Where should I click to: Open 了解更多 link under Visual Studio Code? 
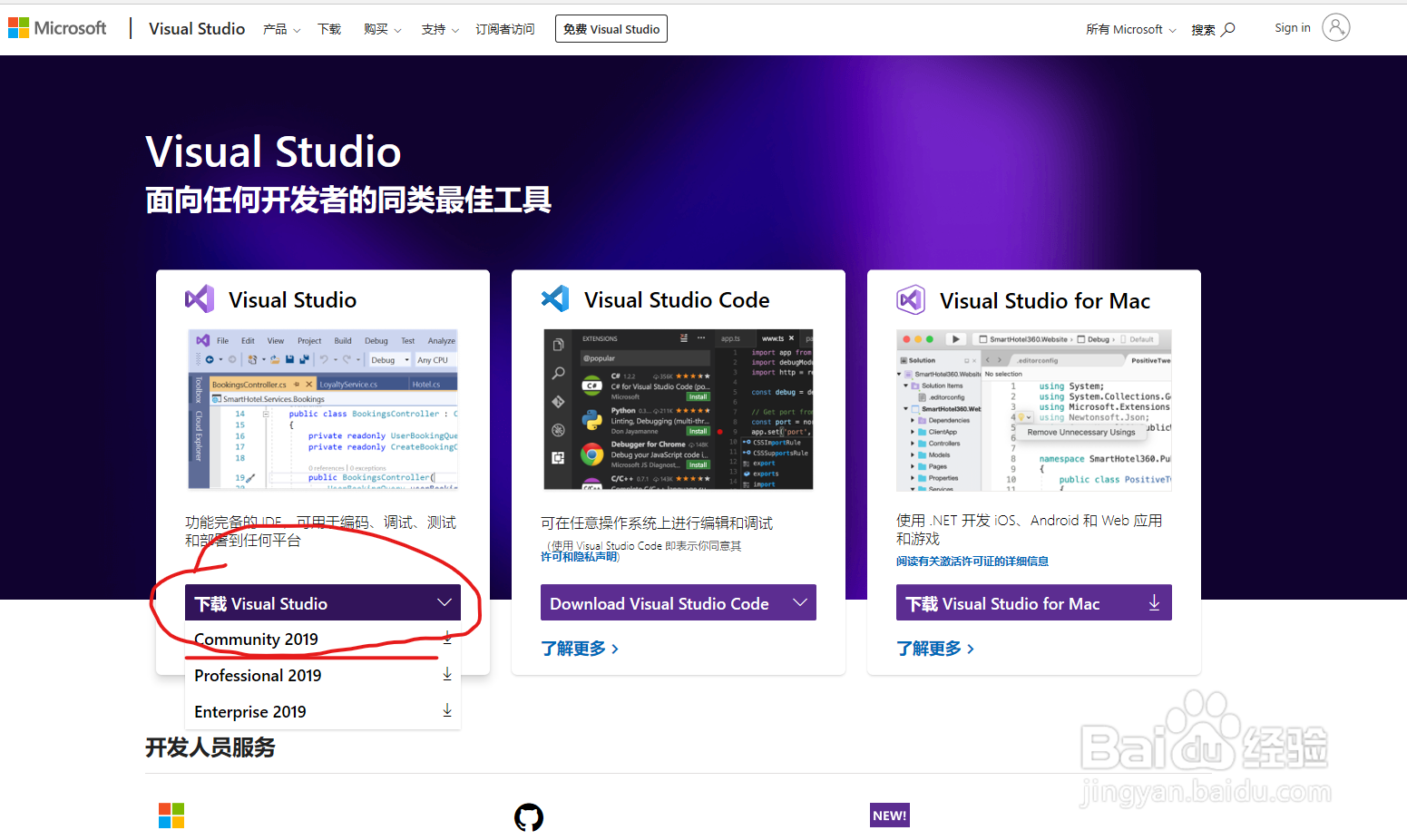point(580,649)
